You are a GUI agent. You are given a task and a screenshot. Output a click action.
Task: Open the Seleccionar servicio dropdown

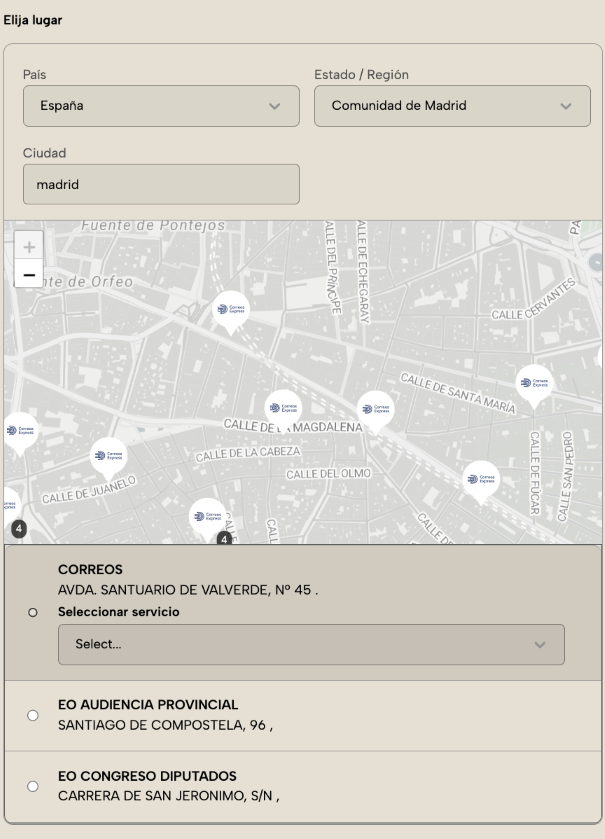coord(311,645)
